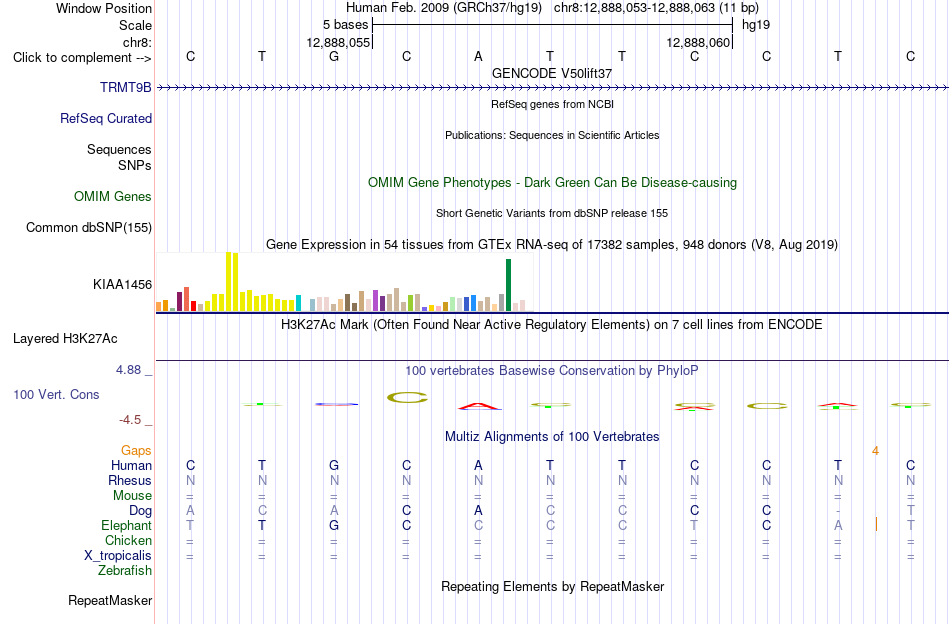Click the -4.5 PhyloP lower scale value
This screenshot has height=624, width=950.
[130, 419]
